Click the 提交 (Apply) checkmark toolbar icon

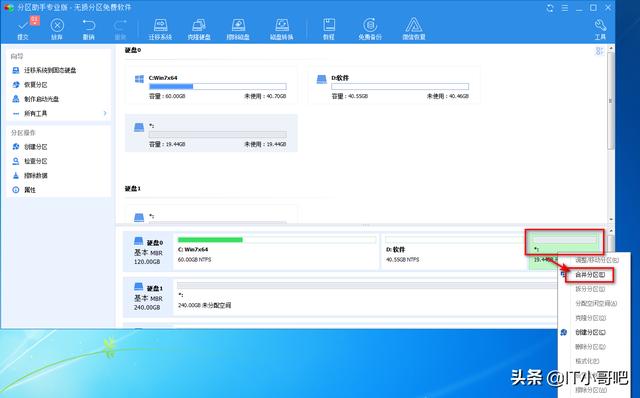(23, 29)
